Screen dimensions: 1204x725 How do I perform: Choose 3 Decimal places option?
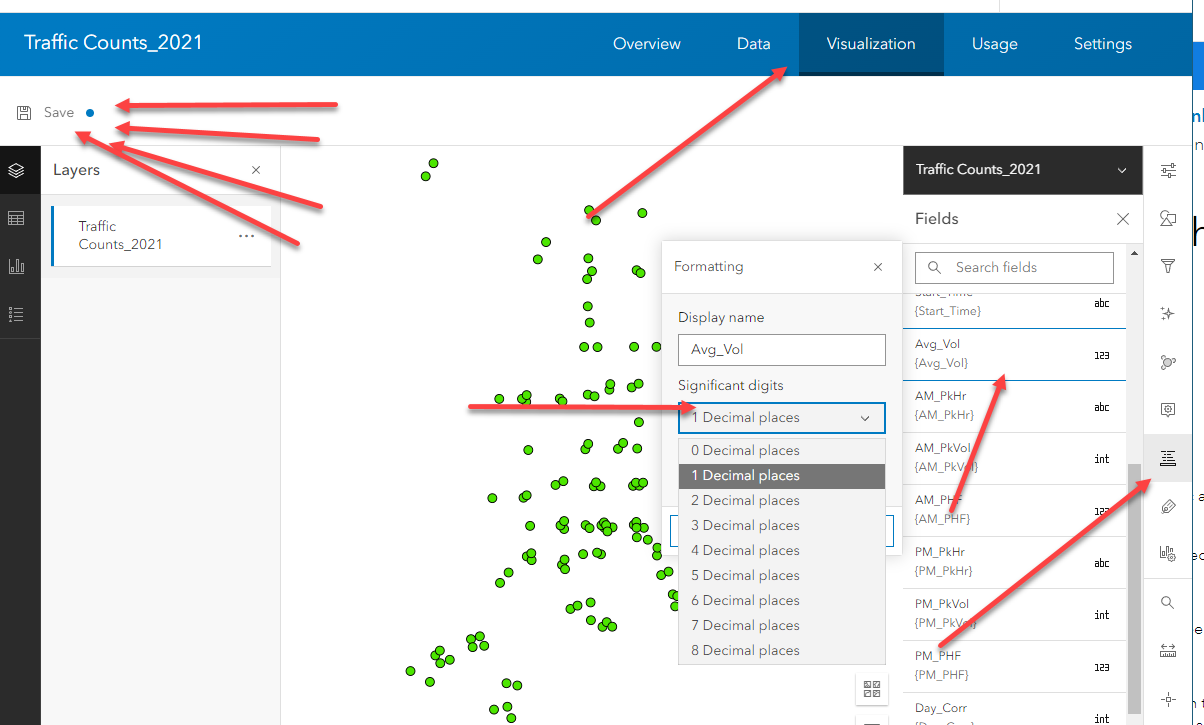[745, 525]
